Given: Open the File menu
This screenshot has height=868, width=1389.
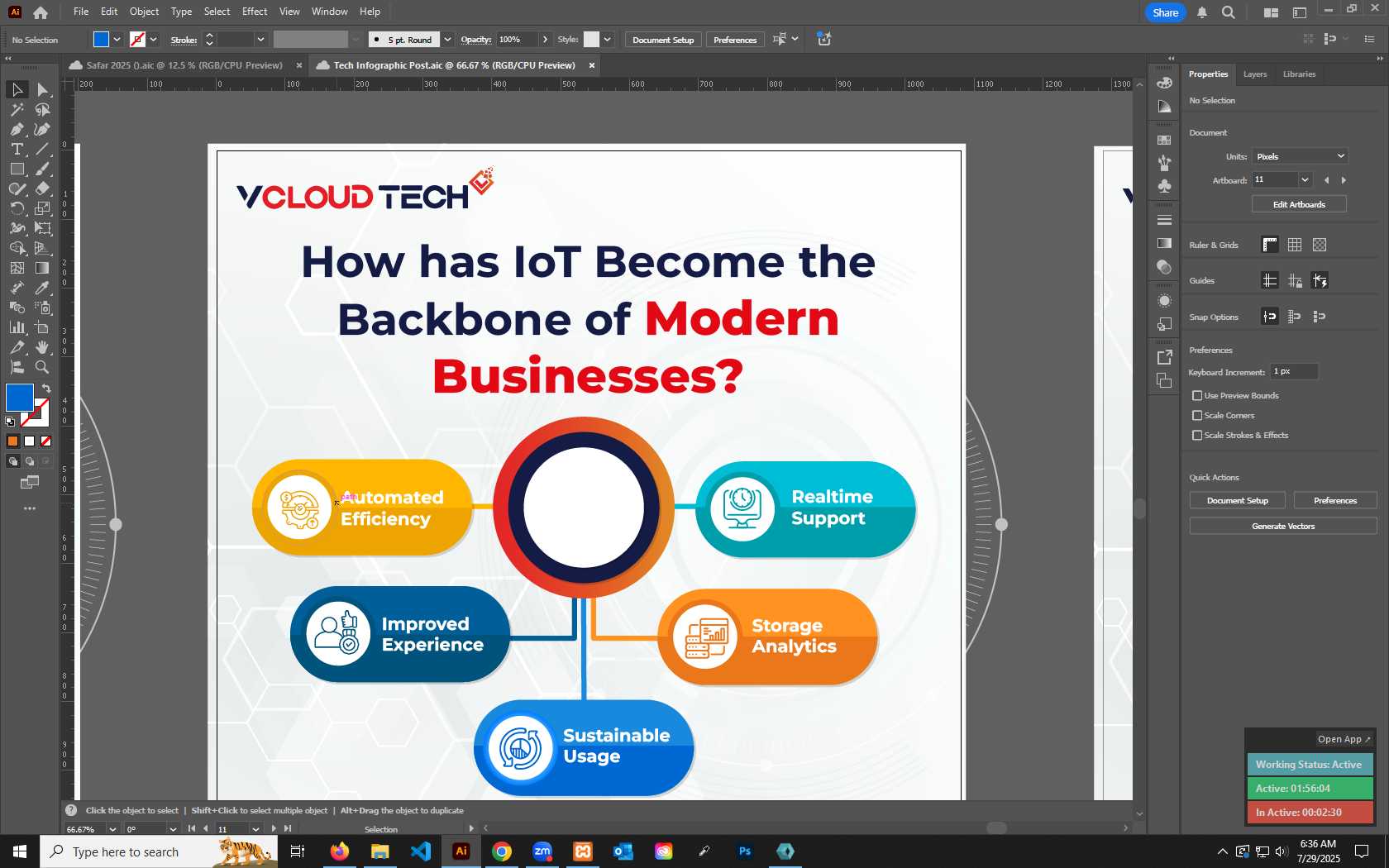Looking at the screenshot, I should point(81,12).
